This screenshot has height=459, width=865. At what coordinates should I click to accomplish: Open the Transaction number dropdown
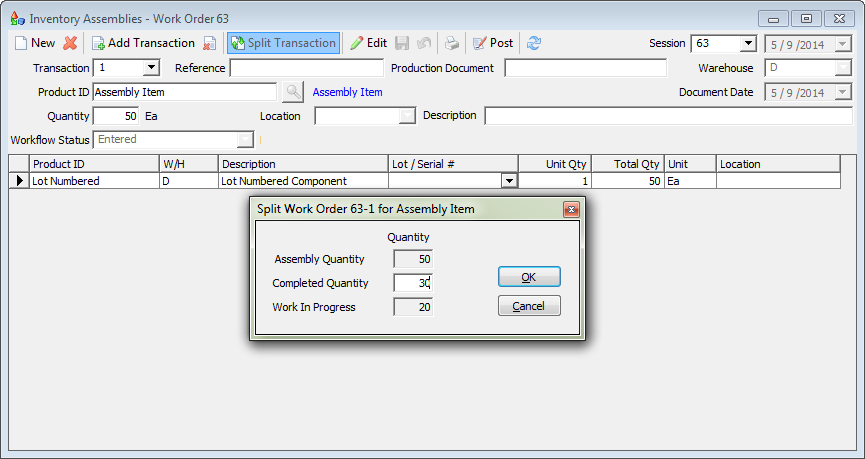coord(151,68)
